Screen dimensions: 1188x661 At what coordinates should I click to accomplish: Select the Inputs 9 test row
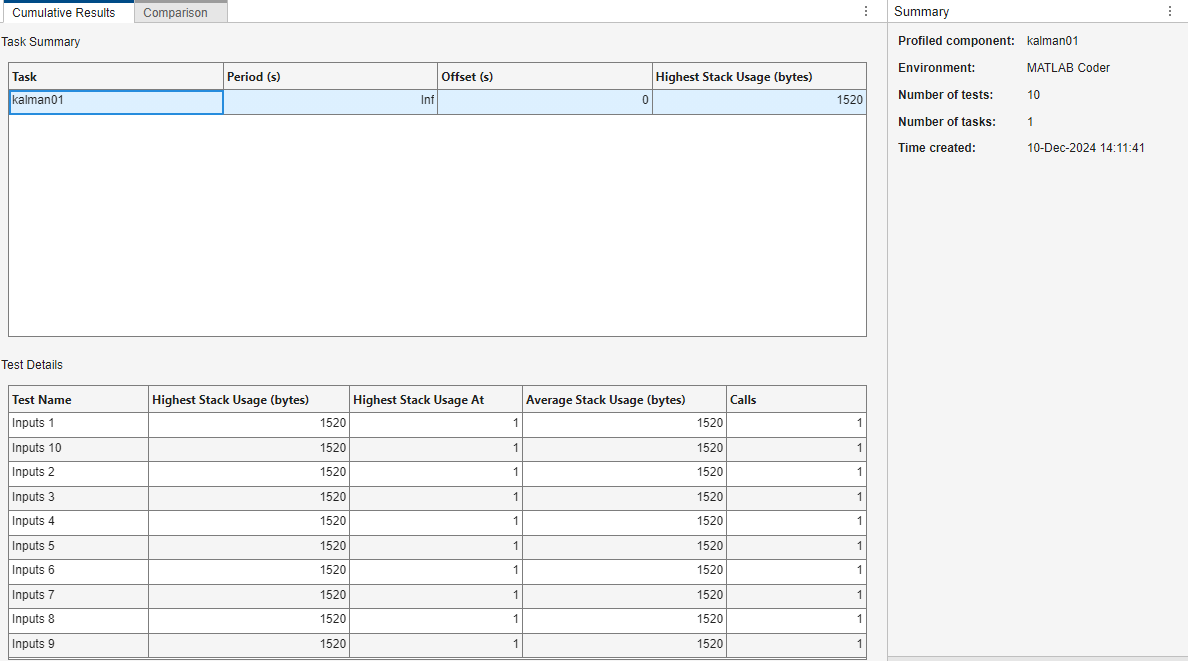78,644
